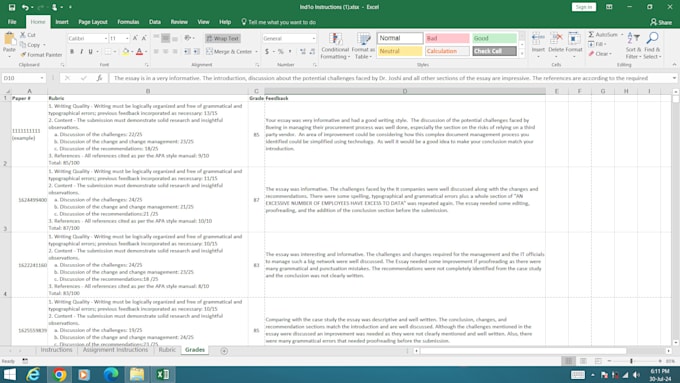This screenshot has height=383, width=680.
Task: Apply the Check Cell style
Action: tap(494, 51)
